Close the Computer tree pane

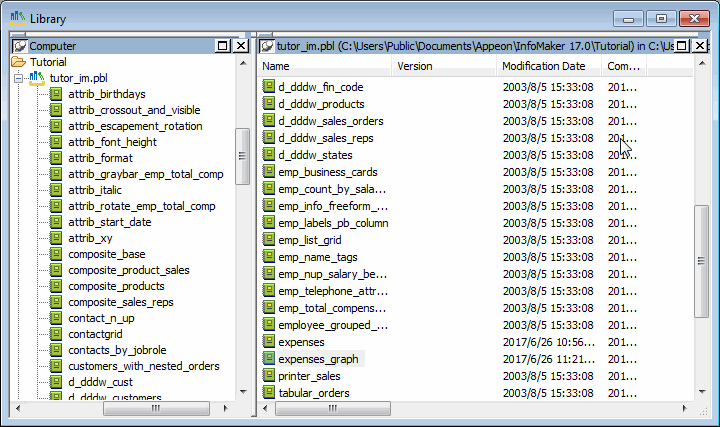point(241,46)
